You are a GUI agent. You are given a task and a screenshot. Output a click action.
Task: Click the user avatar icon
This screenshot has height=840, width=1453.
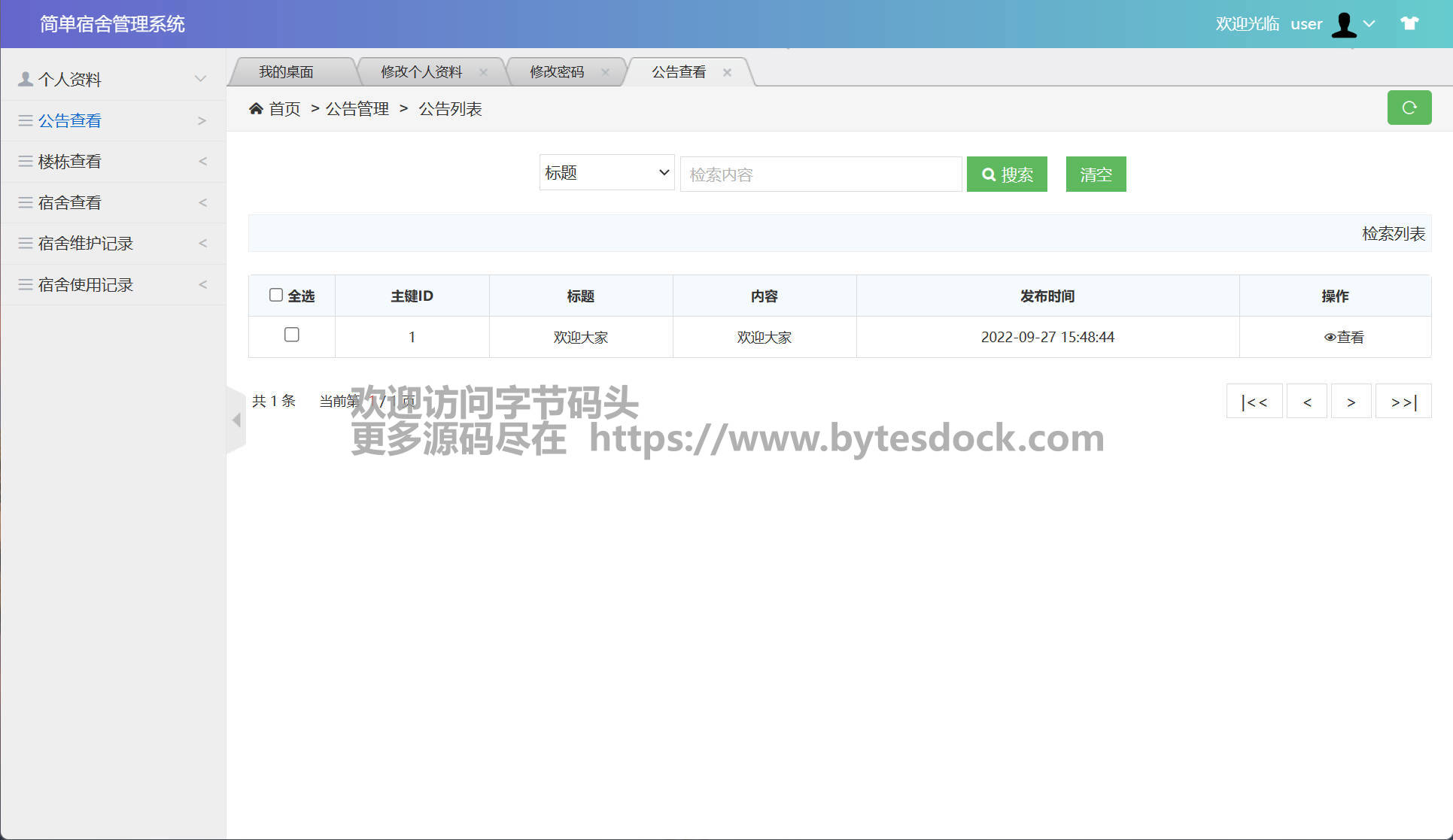[x=1344, y=24]
